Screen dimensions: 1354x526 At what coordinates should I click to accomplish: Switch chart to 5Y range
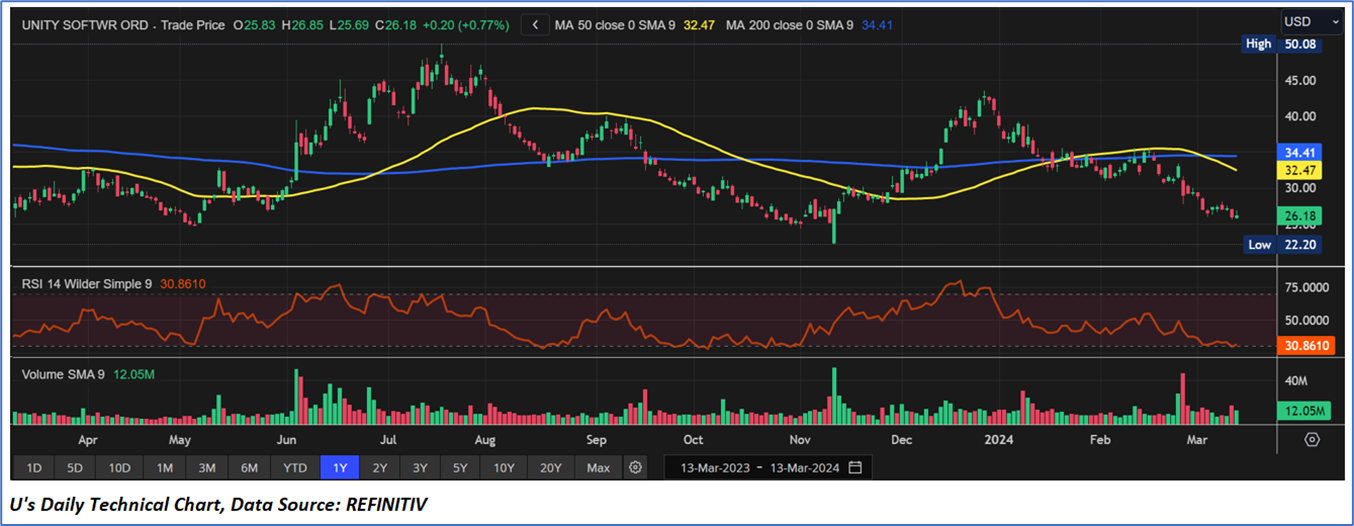pos(459,467)
